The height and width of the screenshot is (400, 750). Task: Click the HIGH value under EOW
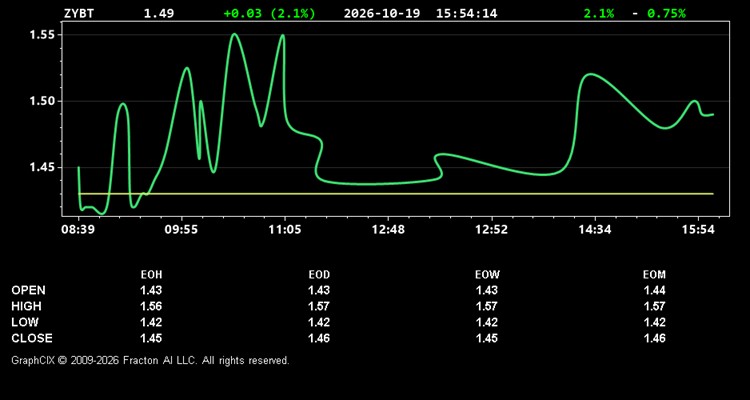[x=487, y=306]
